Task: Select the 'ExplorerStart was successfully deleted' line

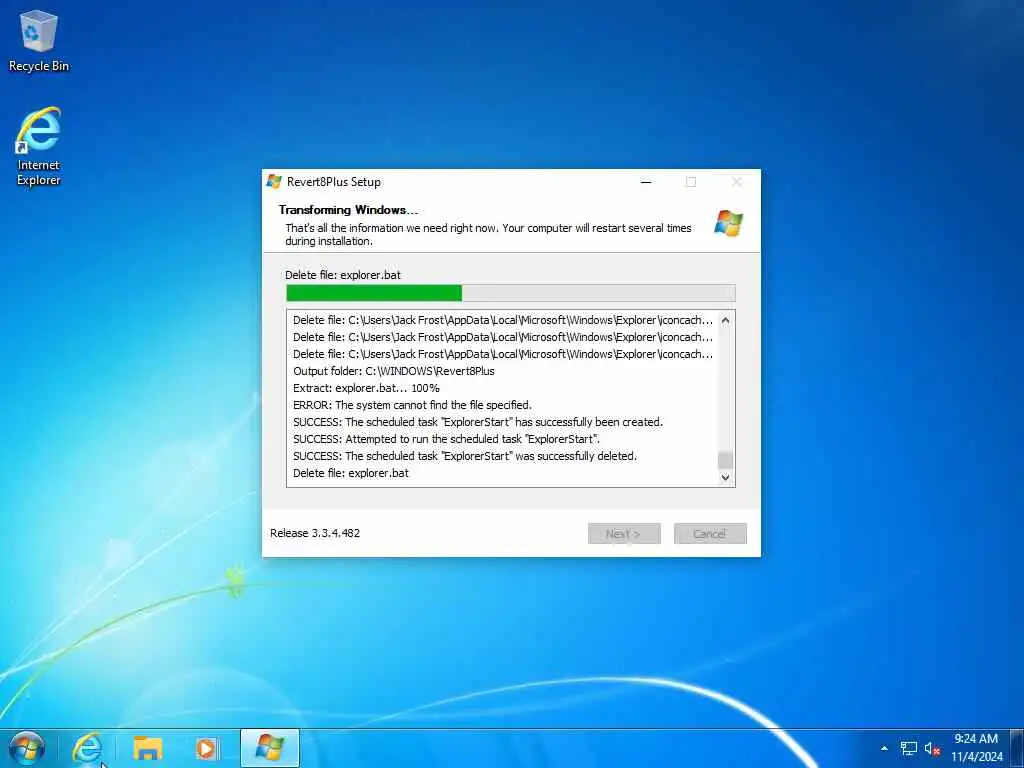Action: 464,456
